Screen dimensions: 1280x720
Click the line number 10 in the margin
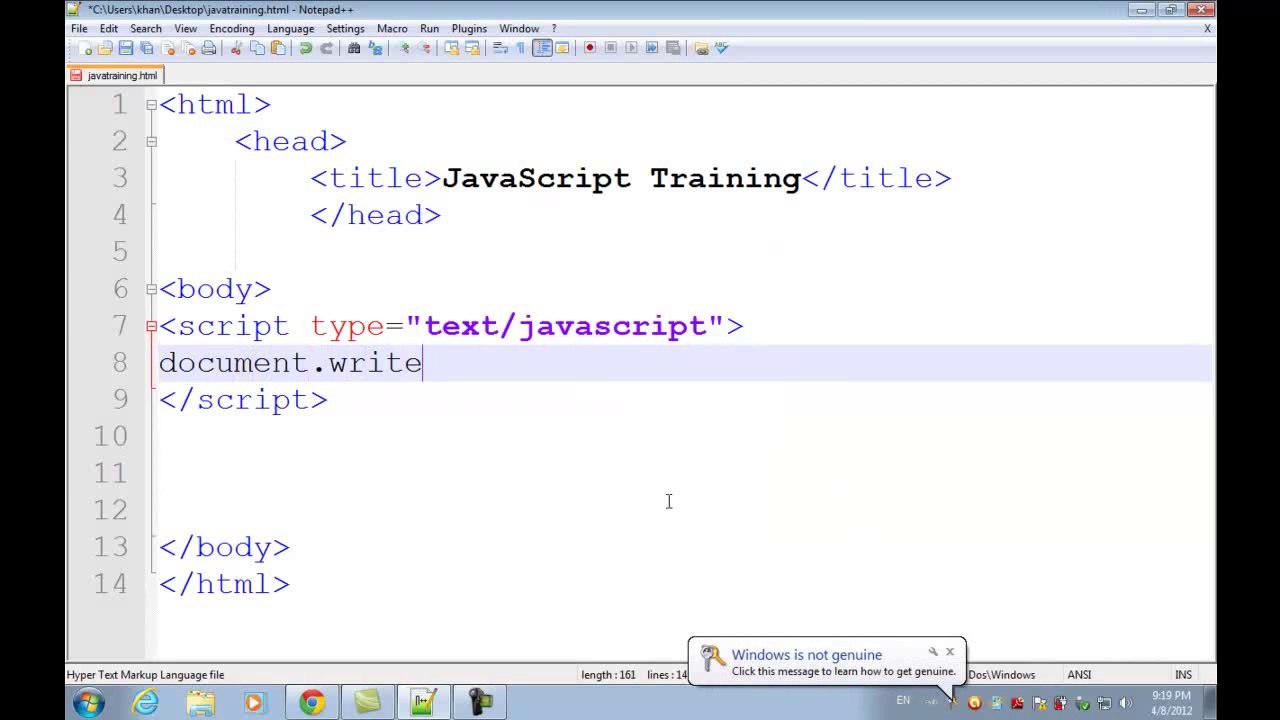(x=111, y=437)
